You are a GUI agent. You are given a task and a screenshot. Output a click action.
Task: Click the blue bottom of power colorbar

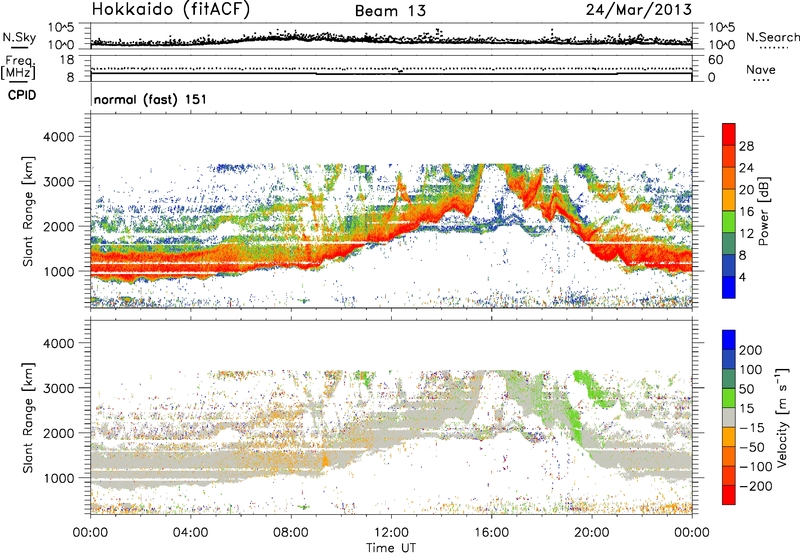coord(729,287)
